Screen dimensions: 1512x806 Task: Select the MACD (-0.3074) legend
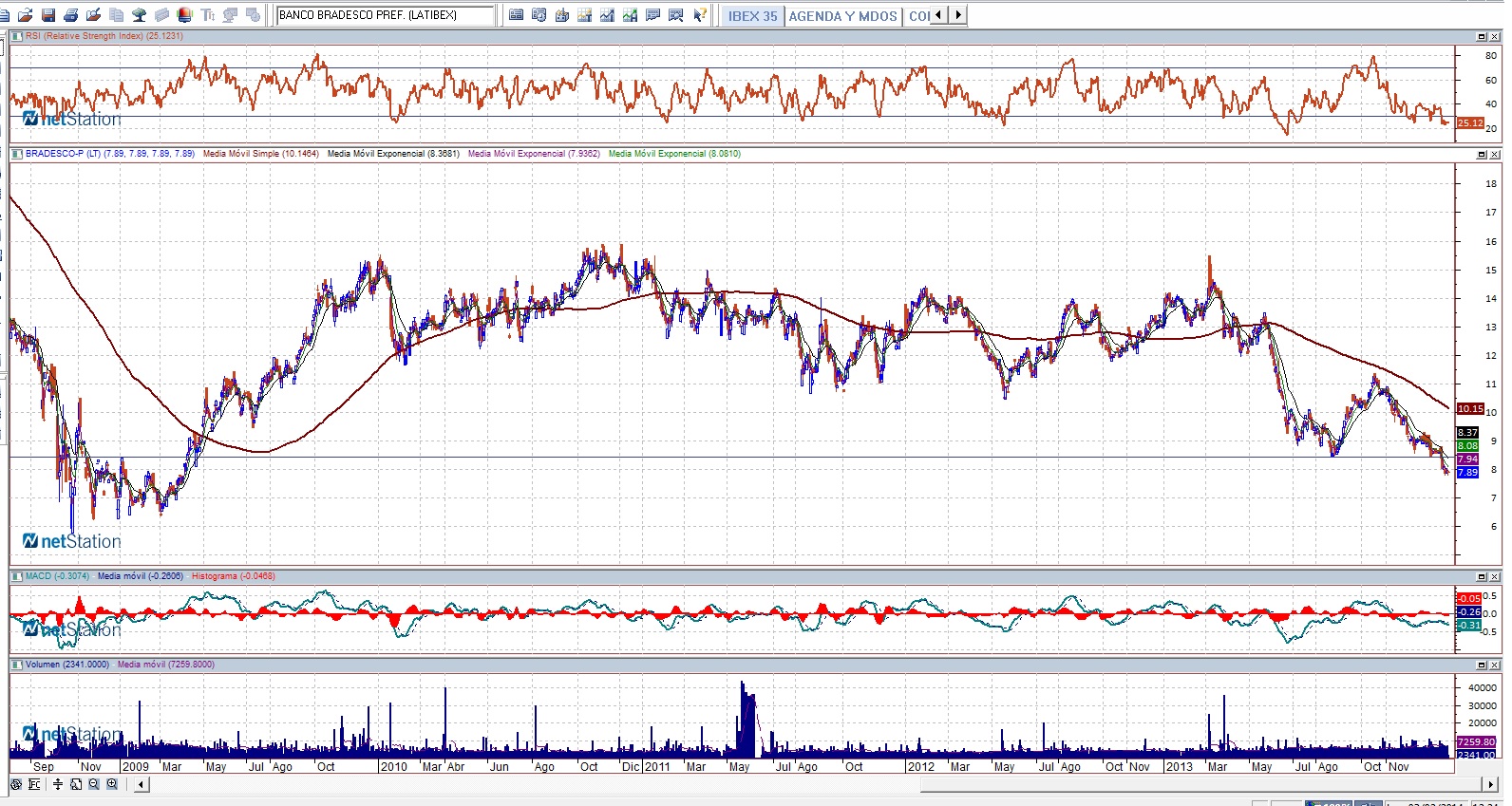pos(57,576)
